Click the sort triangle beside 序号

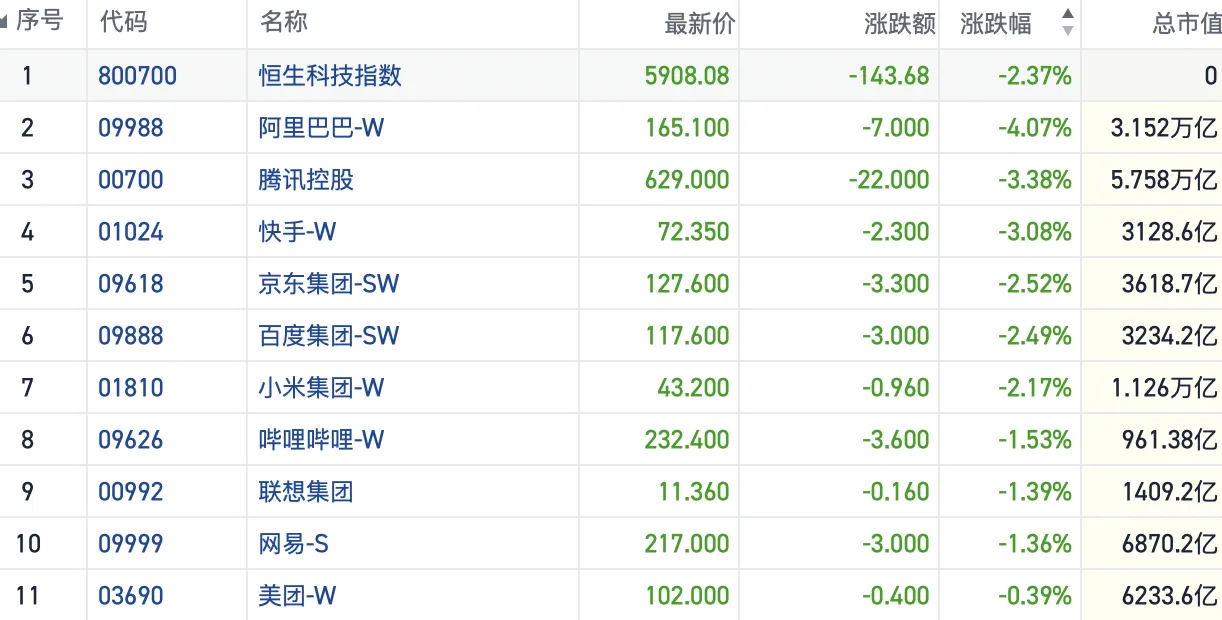5,23
